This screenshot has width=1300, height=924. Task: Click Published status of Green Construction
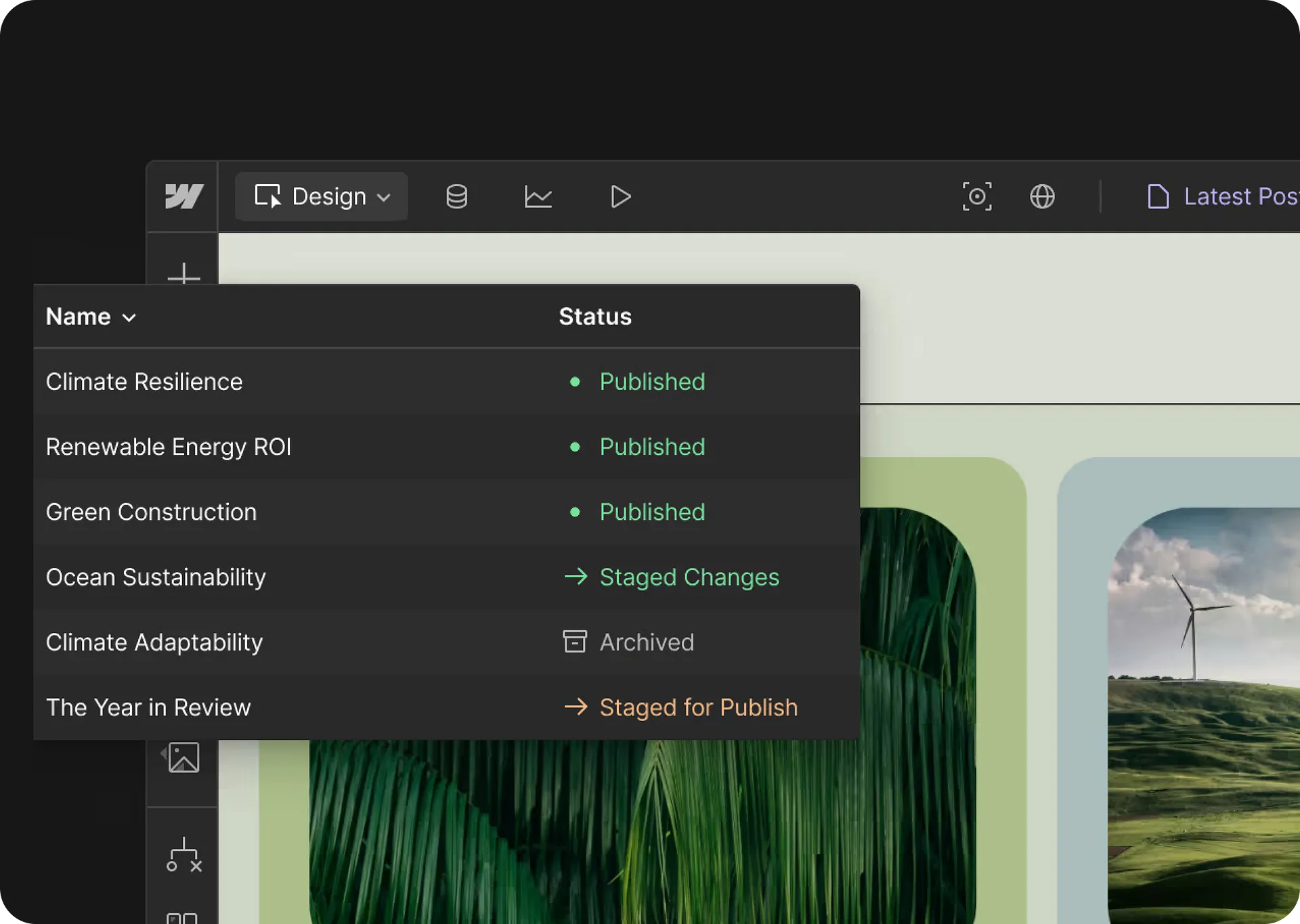[x=652, y=512]
